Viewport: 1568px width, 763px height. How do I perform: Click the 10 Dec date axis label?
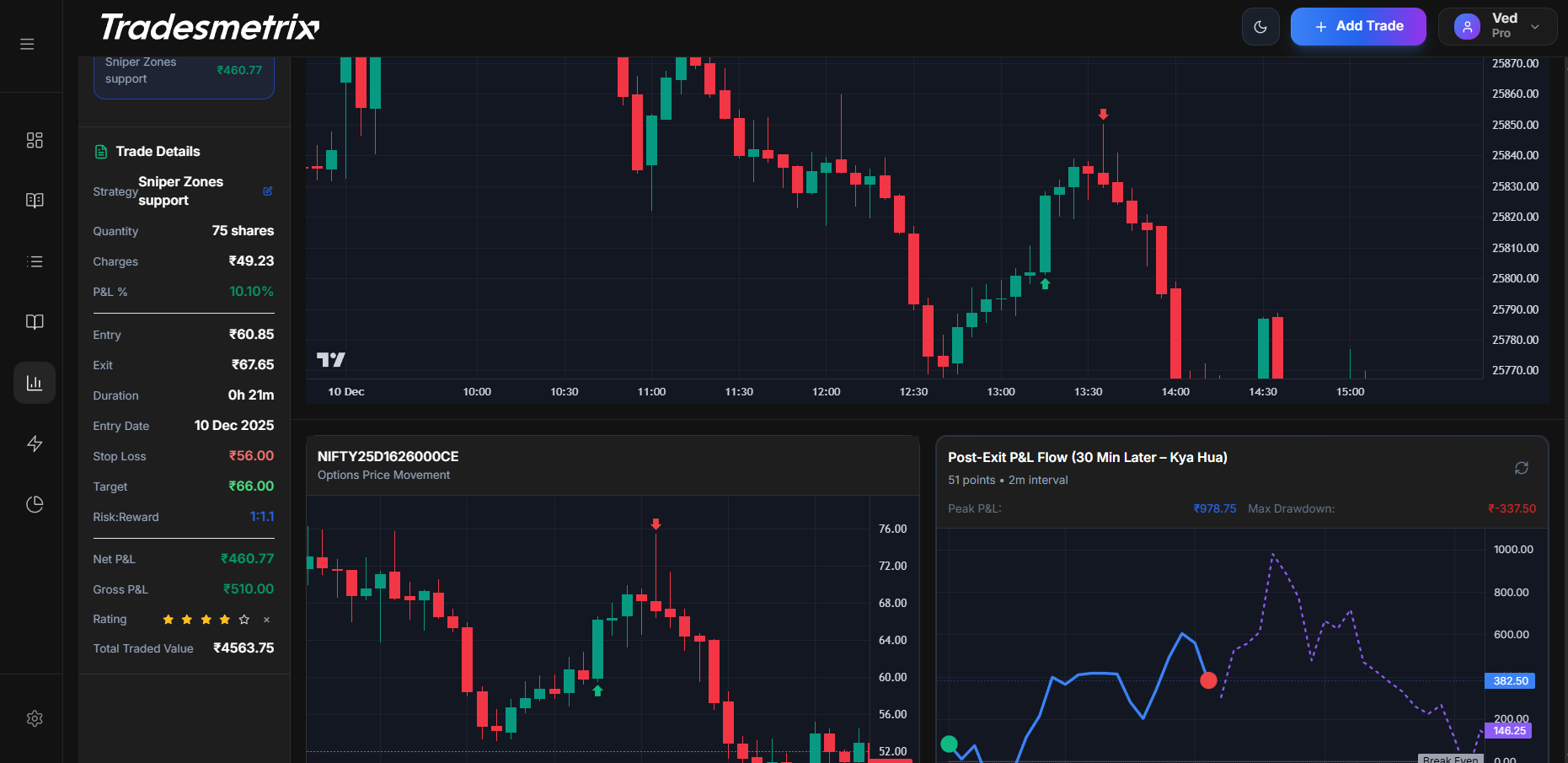pyautogui.click(x=346, y=392)
